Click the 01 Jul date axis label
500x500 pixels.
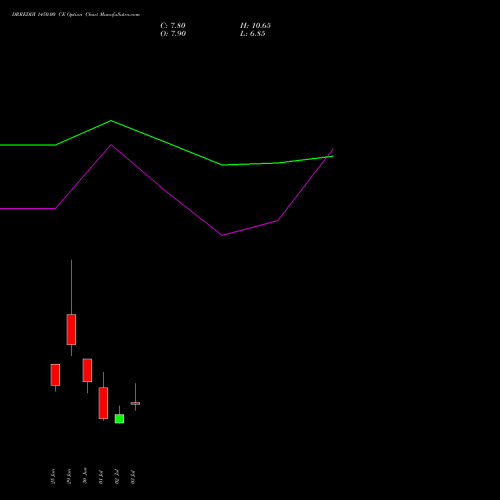[101, 477]
